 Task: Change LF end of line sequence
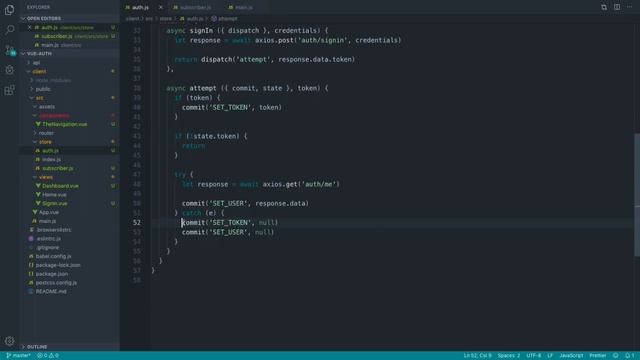tap(550, 356)
